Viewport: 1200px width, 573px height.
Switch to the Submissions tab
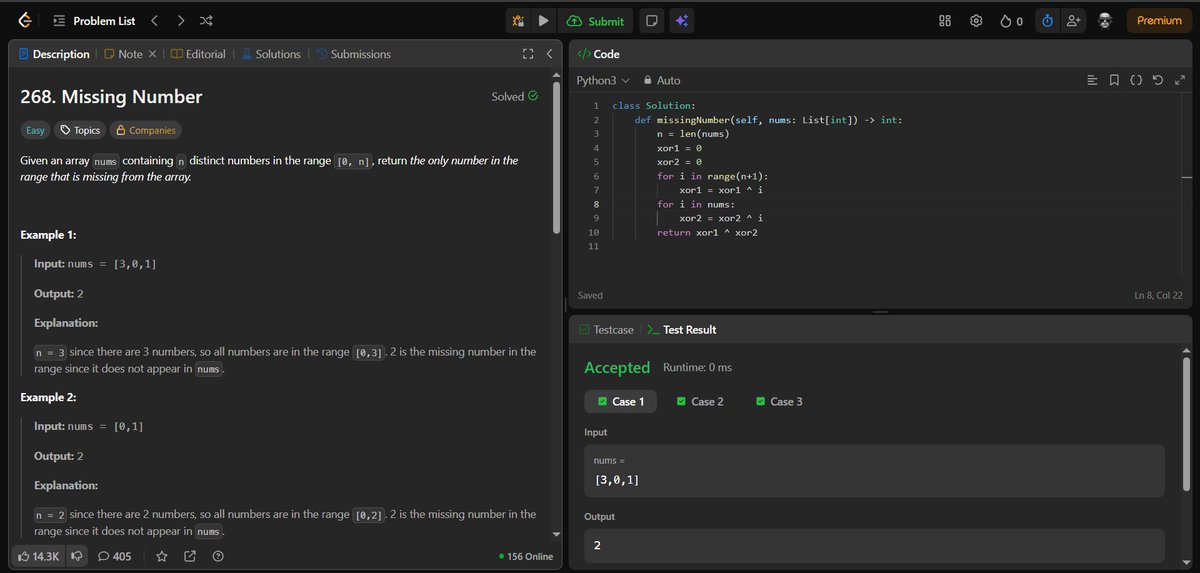click(353, 54)
